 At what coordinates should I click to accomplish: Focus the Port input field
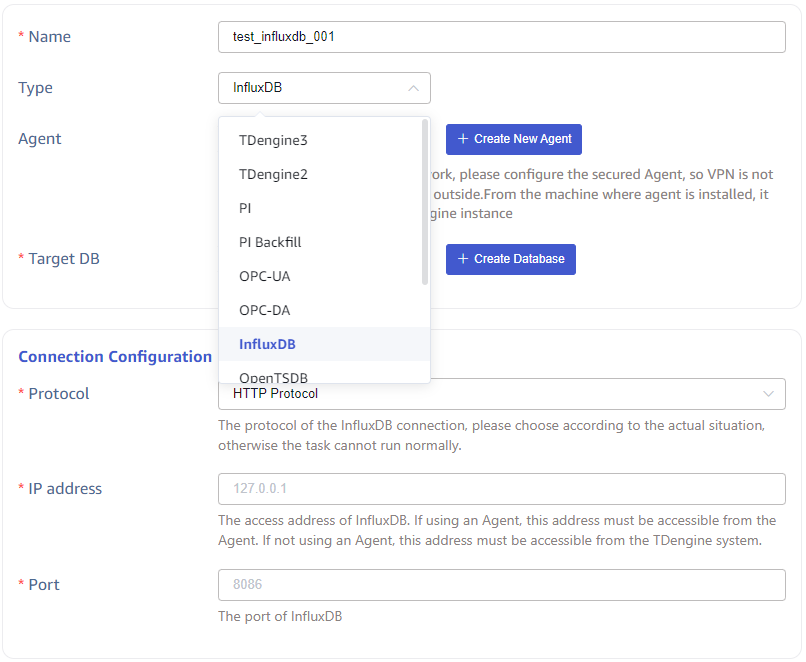[501, 585]
